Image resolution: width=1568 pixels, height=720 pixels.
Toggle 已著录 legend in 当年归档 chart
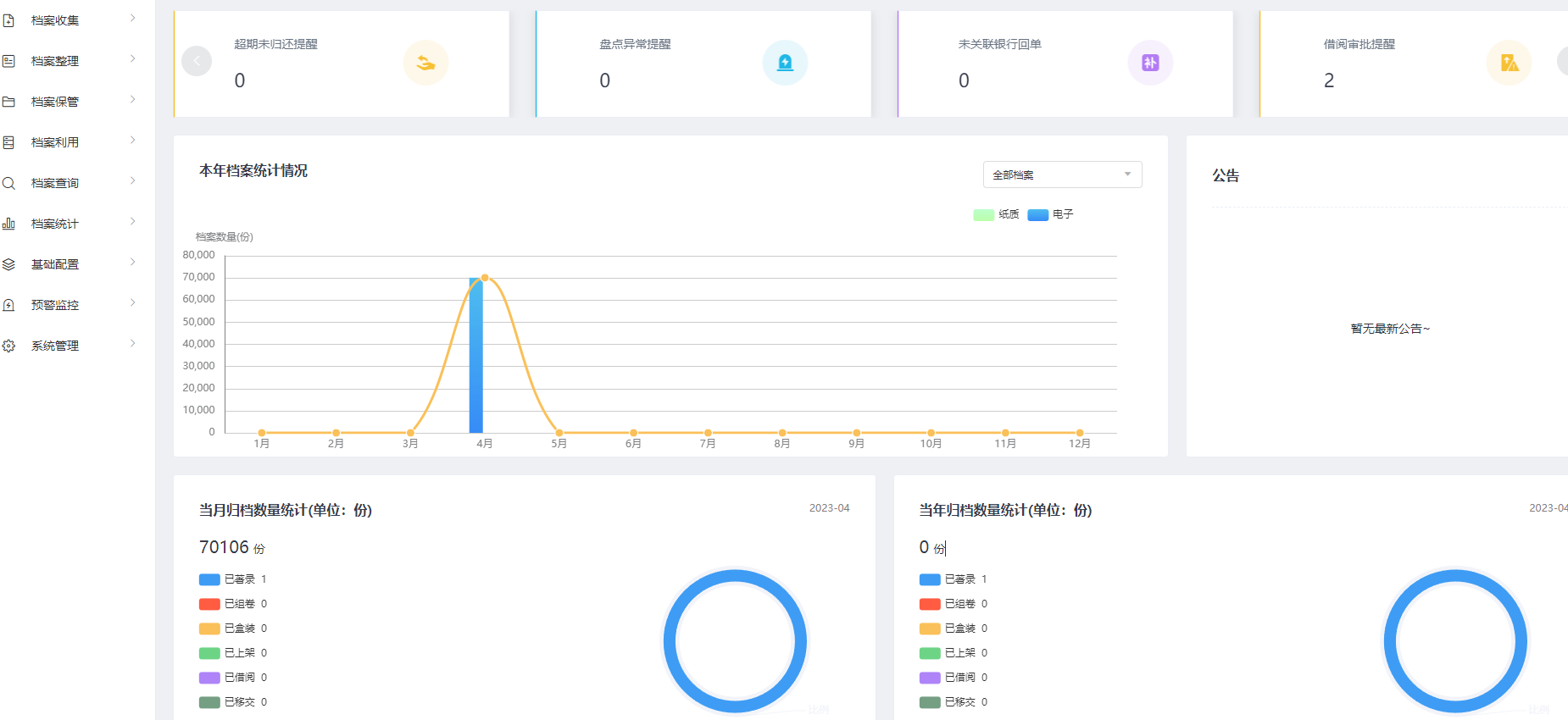tap(954, 579)
